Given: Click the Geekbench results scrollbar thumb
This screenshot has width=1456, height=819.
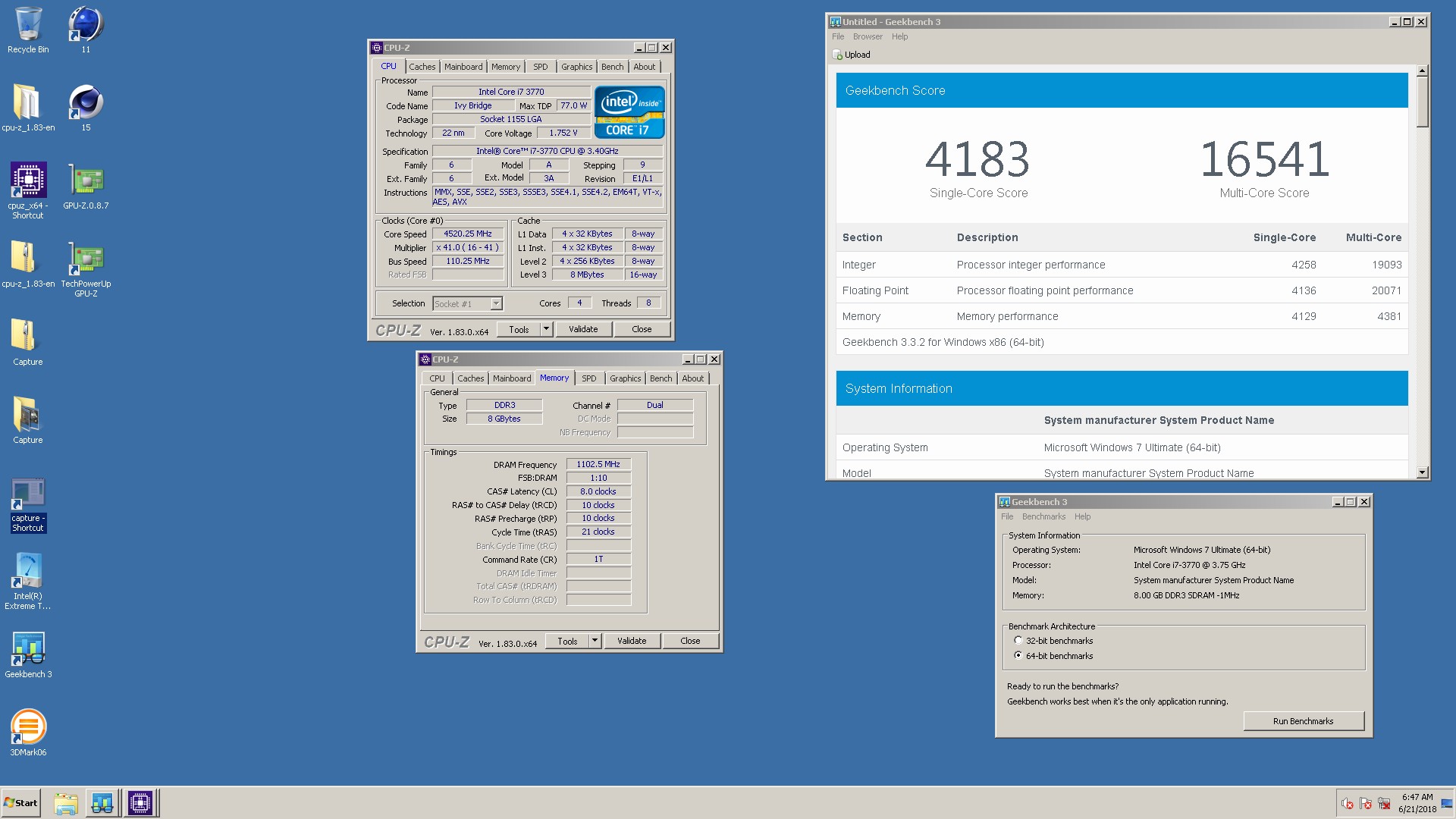Looking at the screenshot, I should [x=1423, y=102].
